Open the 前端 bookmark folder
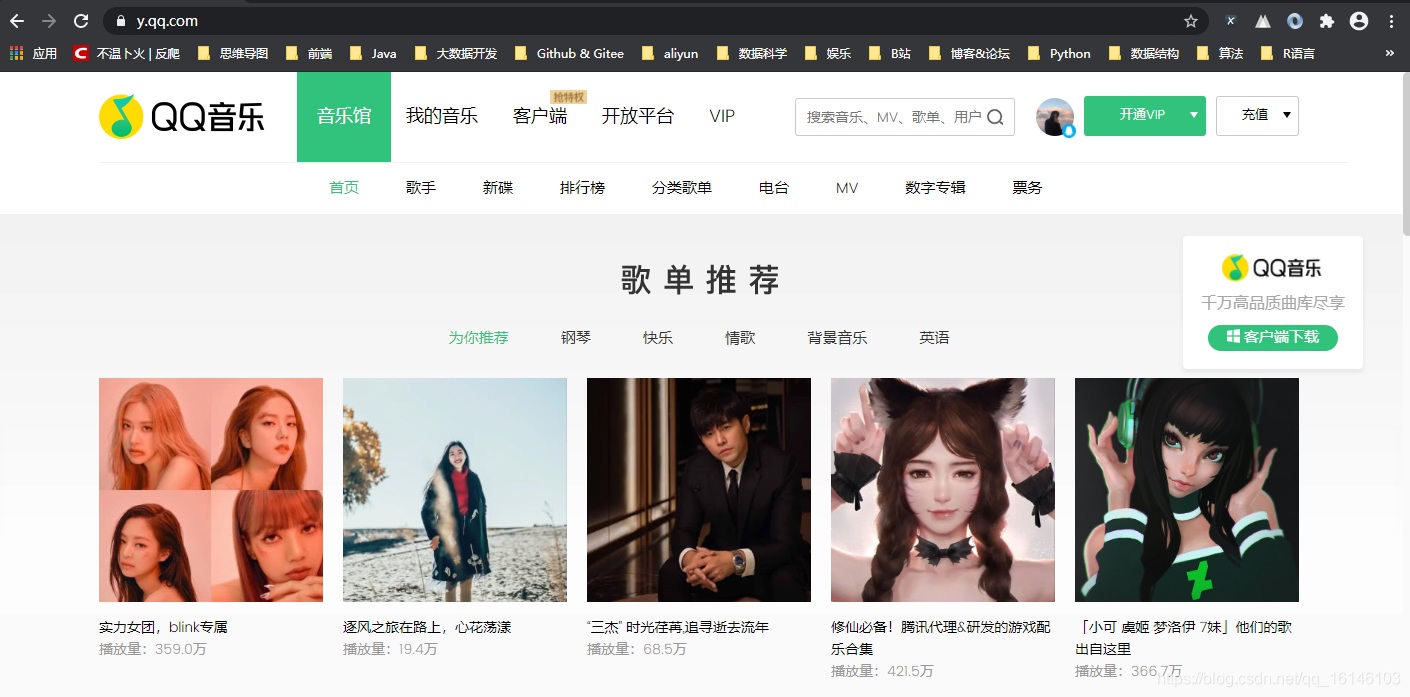The image size is (1410, 697). (x=309, y=54)
